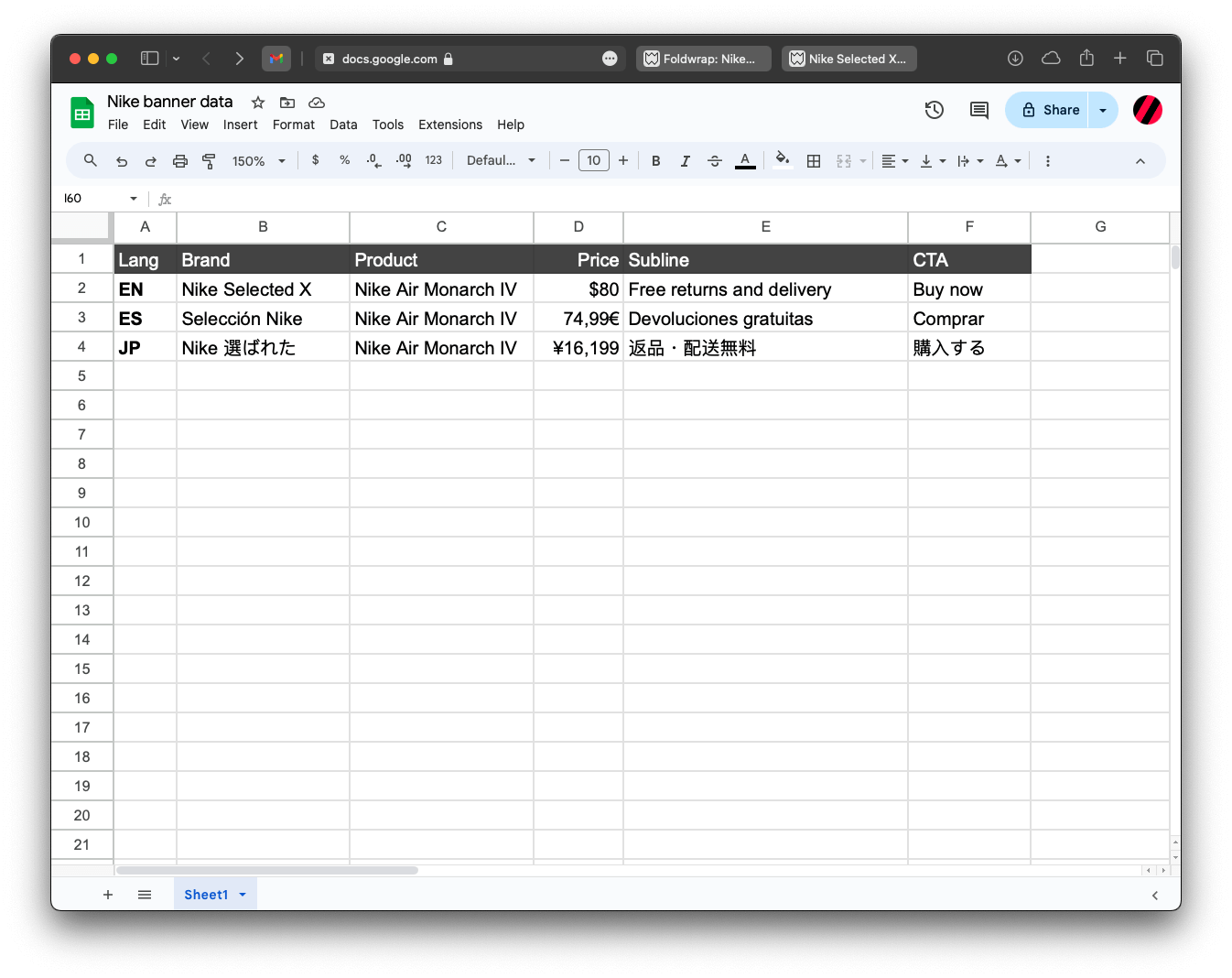Click the merge cells icon
This screenshot has height=978, width=1232.
(844, 160)
